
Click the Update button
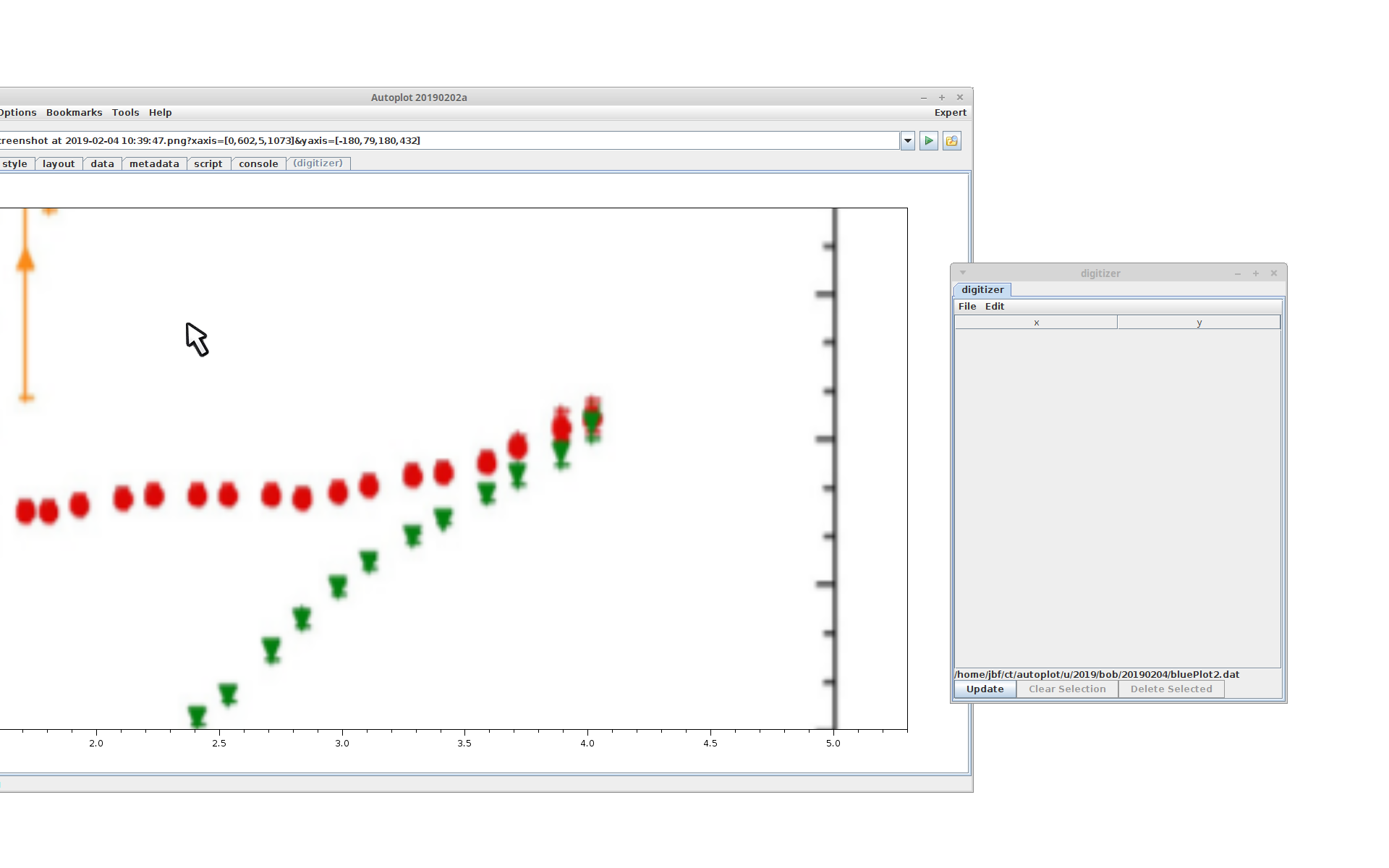click(985, 689)
